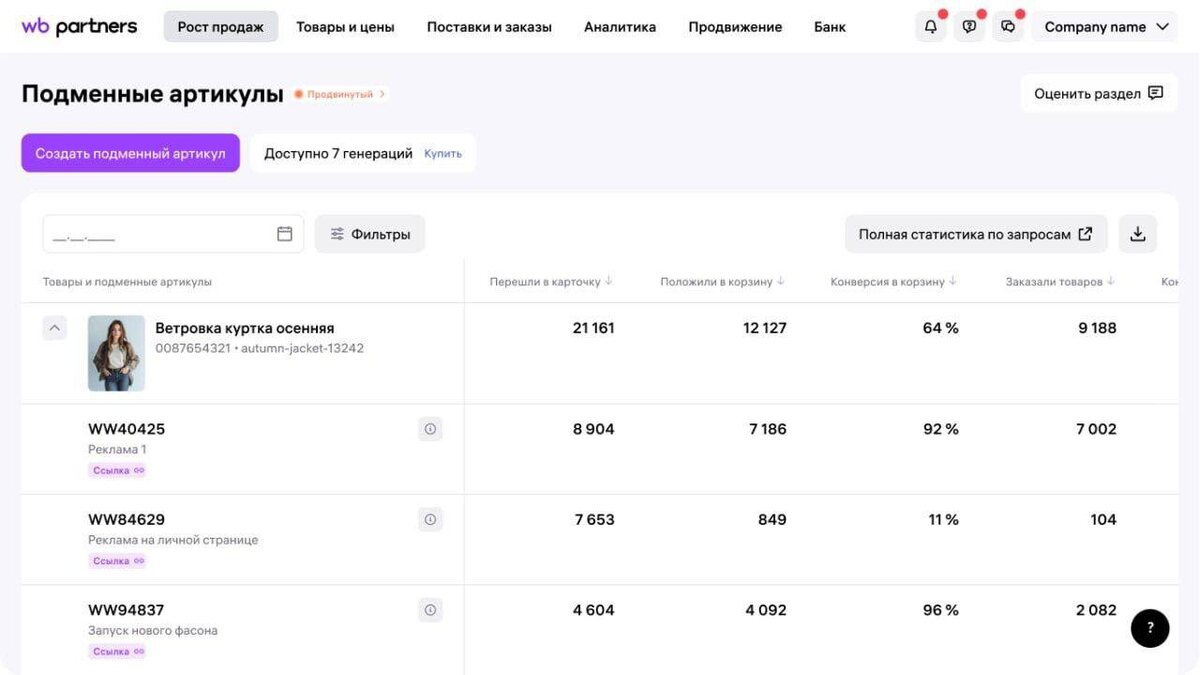Screen dimensions: 1200x675
Task: Click the date range input field
Action: pos(155,234)
